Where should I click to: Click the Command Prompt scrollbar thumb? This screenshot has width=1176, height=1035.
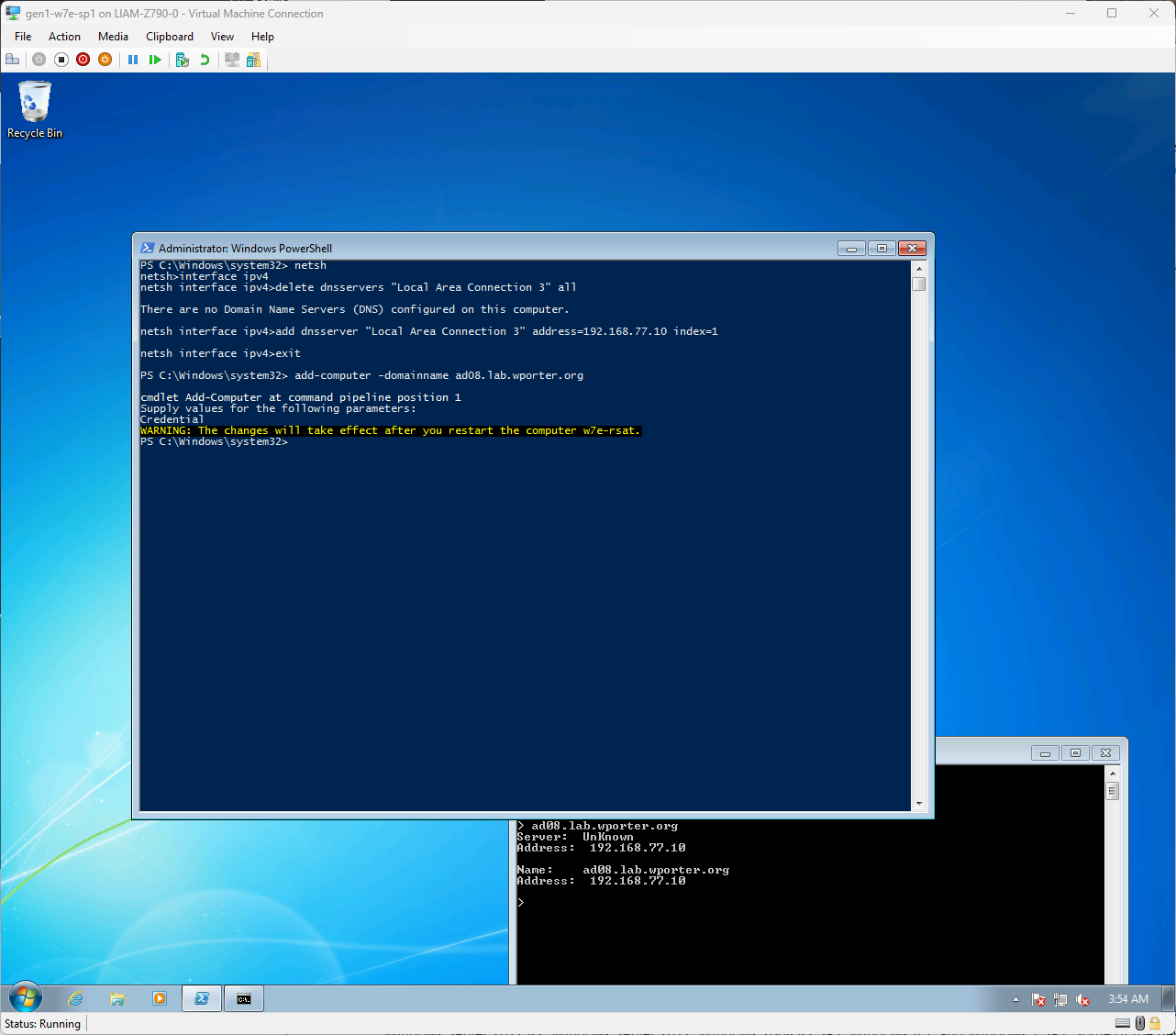[x=1113, y=791]
